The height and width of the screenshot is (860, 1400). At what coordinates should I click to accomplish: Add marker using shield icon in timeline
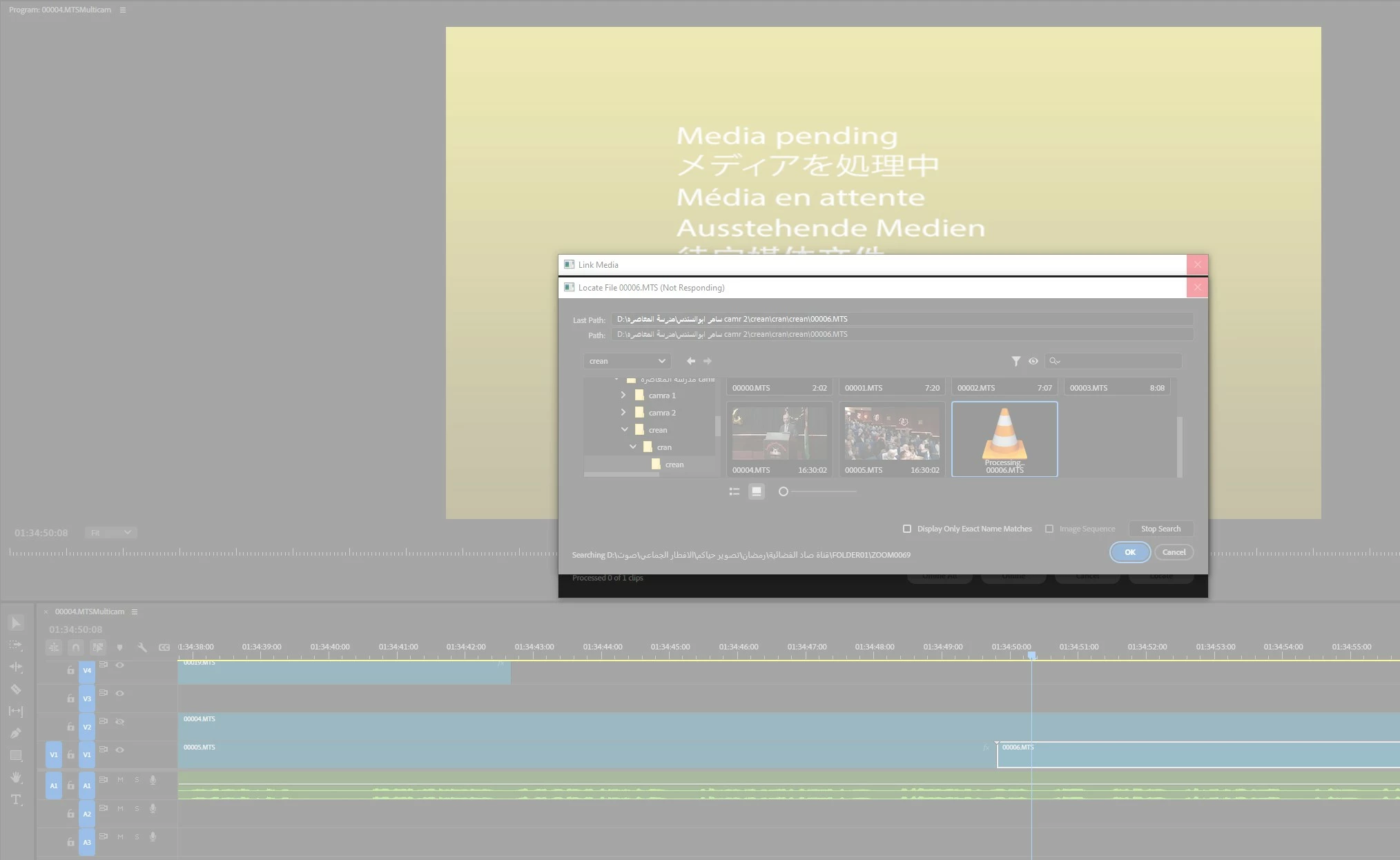tap(120, 647)
